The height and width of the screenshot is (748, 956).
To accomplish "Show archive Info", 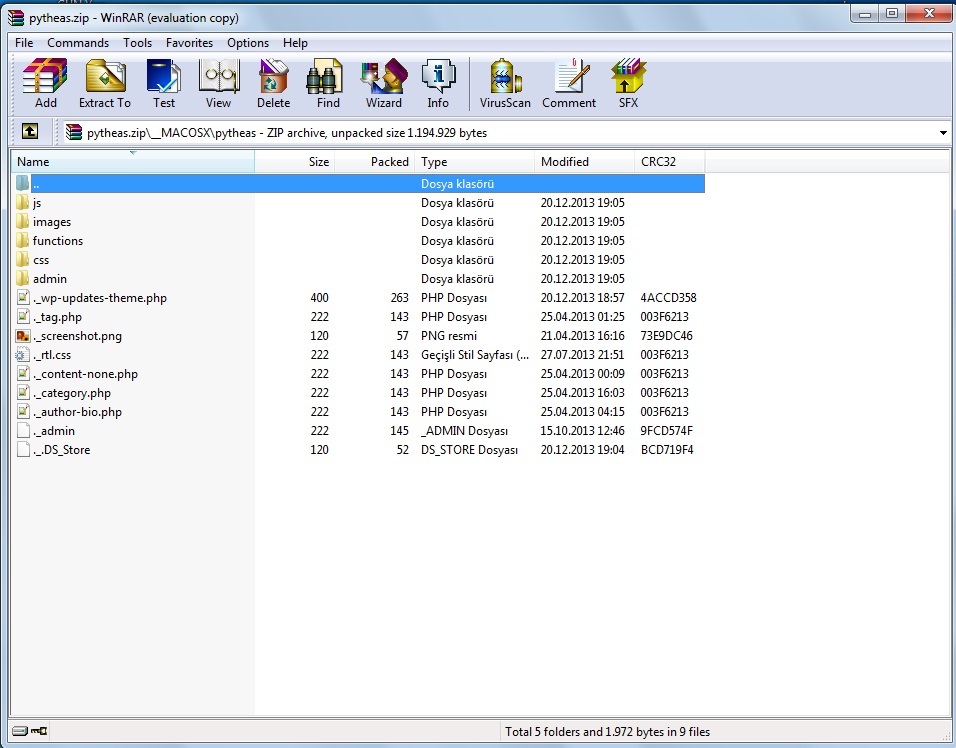I will point(438,84).
